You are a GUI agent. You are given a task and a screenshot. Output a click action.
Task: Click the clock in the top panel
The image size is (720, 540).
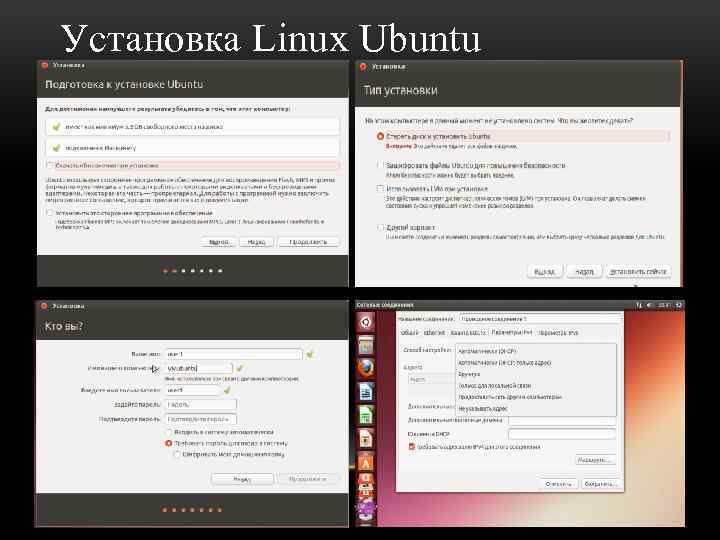(x=664, y=305)
